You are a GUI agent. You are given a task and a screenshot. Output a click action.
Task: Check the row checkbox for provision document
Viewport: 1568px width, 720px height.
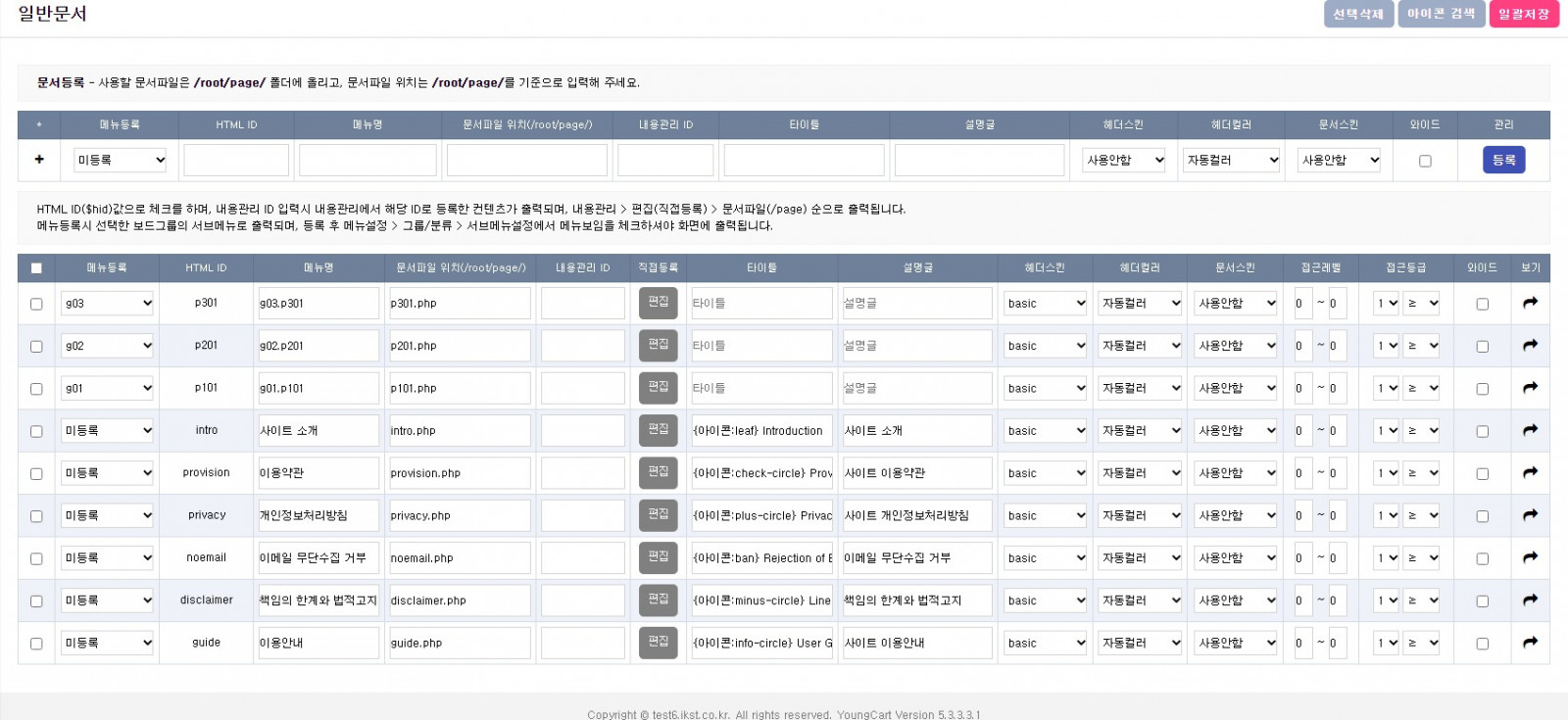[x=36, y=474]
